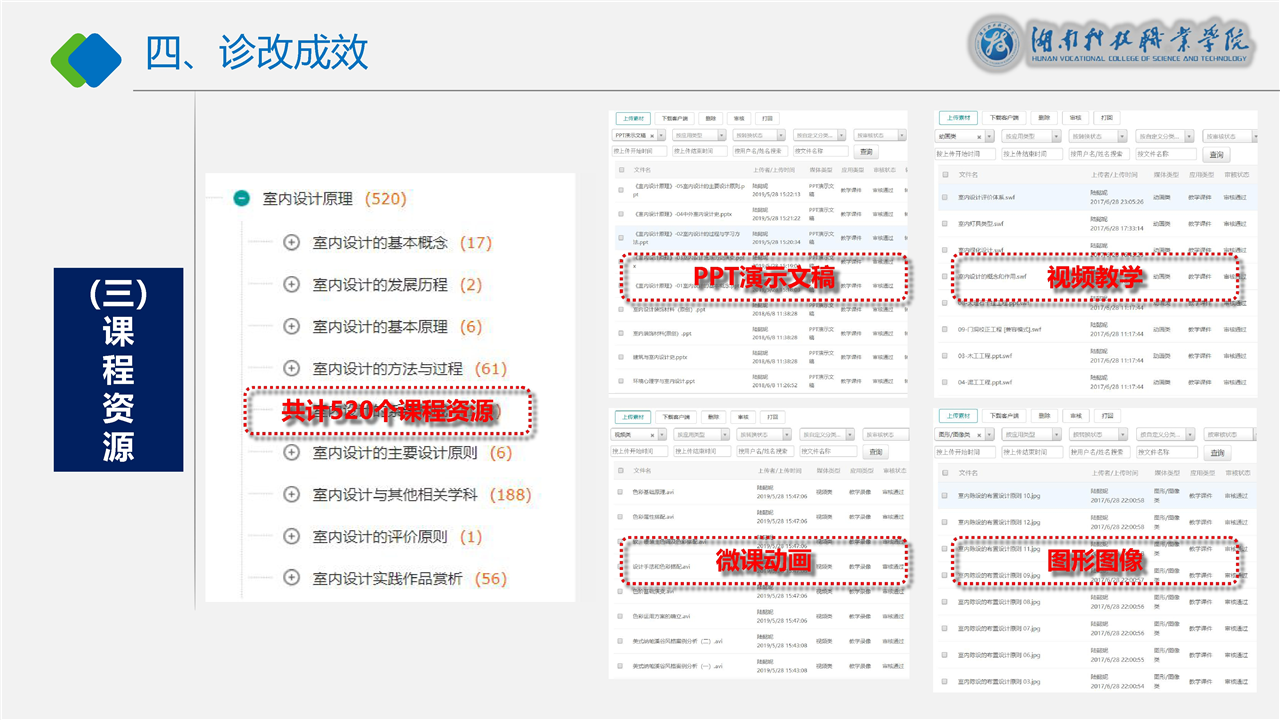Collapse the 室内设计原理 tree node

point(241,199)
